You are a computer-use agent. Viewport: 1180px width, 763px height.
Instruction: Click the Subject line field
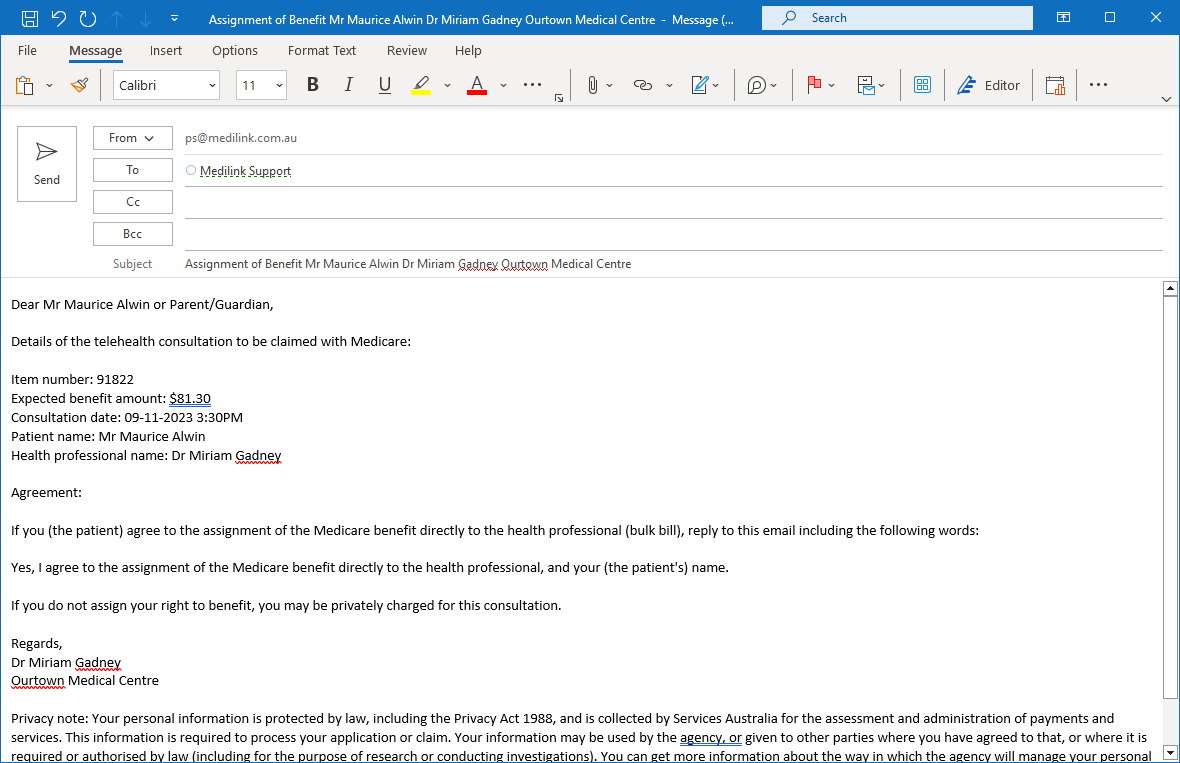pos(674,264)
